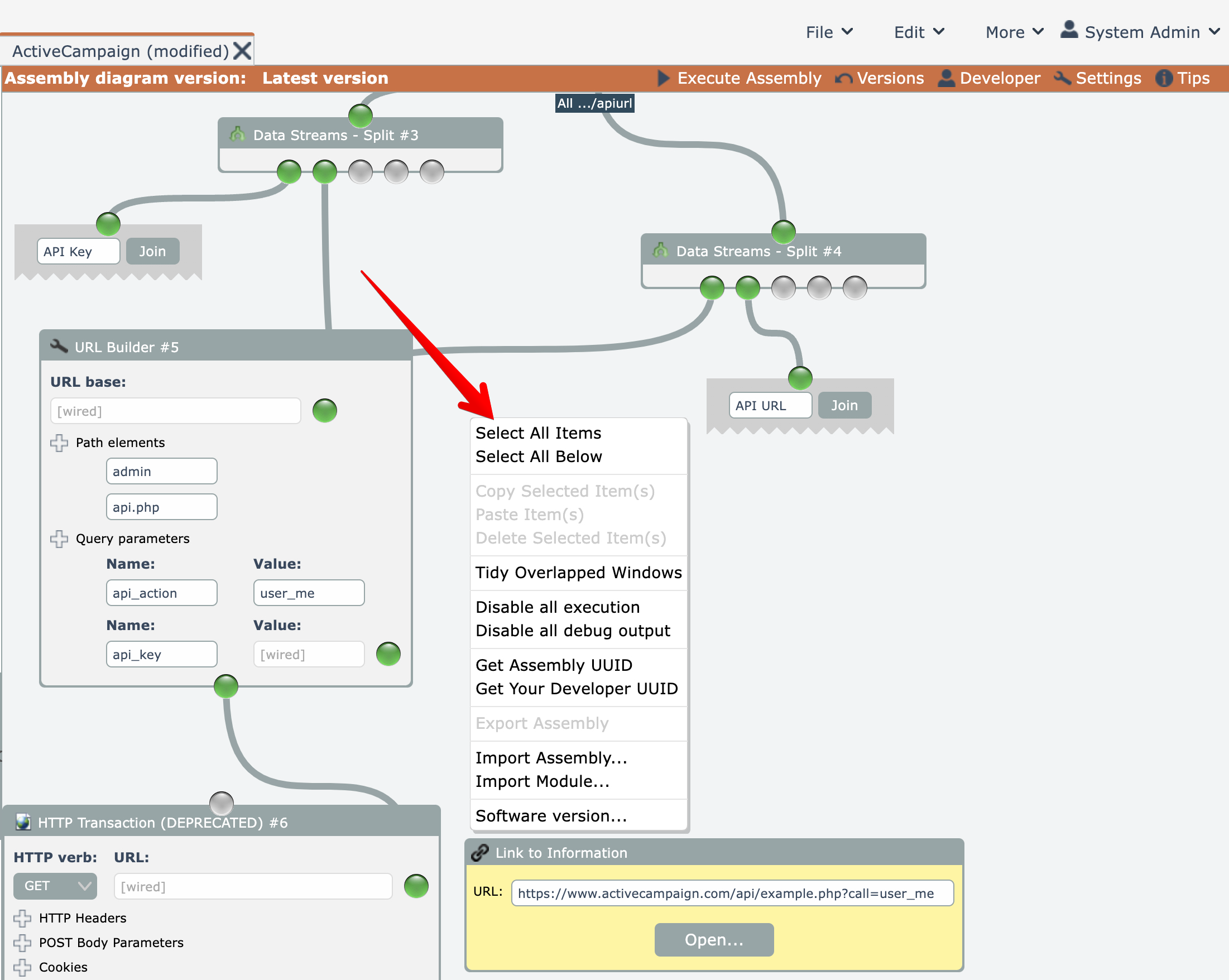Click the Link to Information chain icon
Screen dimensions: 1229x980
click(480, 852)
